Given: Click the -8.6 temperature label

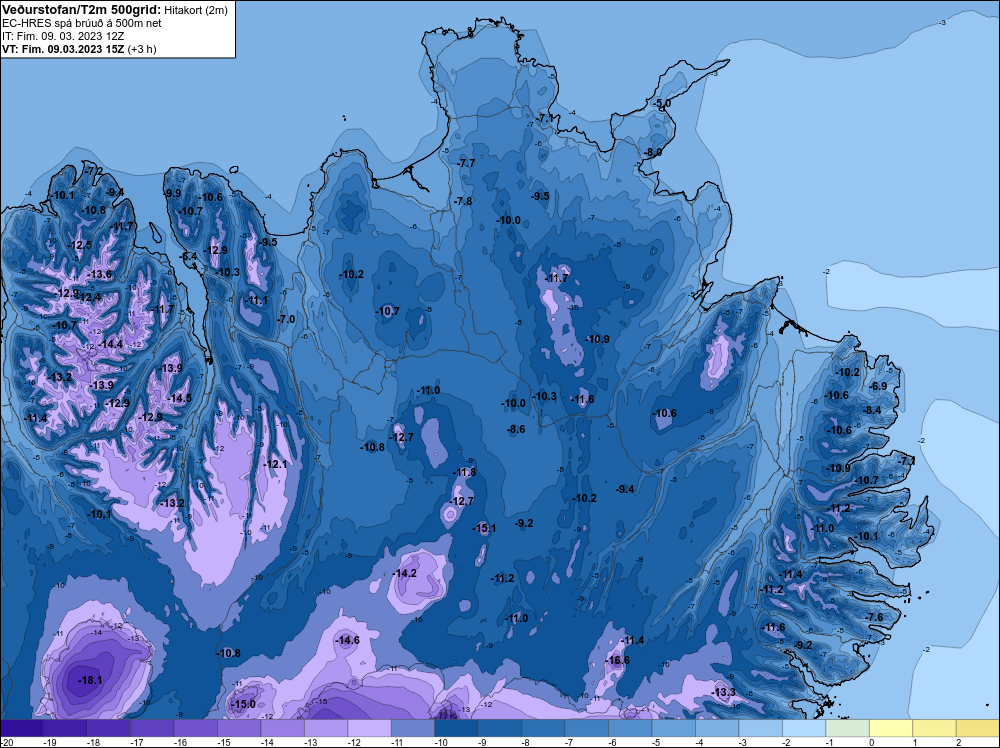Looking at the screenshot, I should coord(516,429).
